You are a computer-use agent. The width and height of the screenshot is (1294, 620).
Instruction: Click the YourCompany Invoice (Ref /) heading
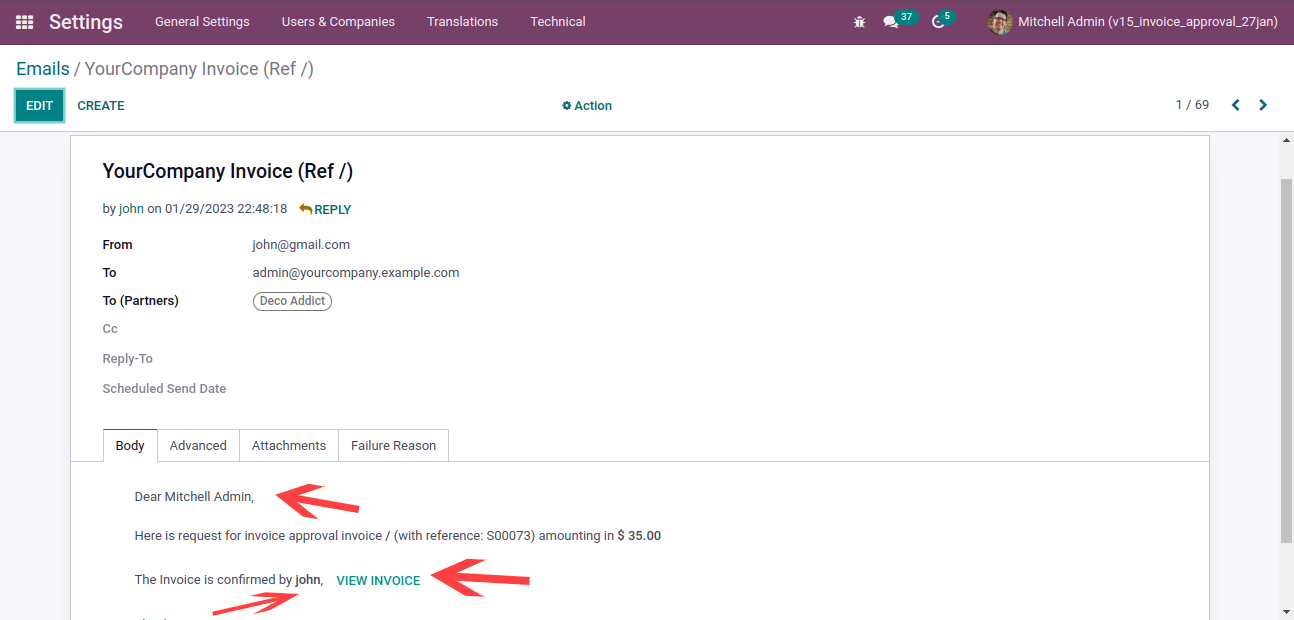coord(228,171)
